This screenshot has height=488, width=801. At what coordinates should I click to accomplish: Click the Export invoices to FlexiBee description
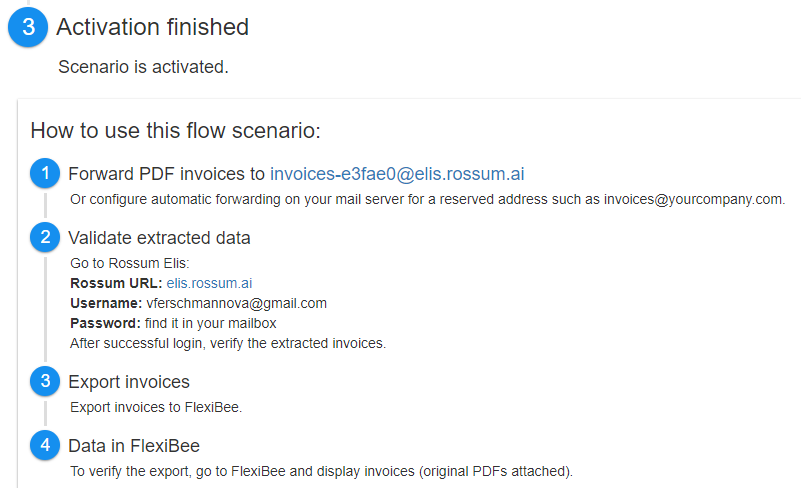tap(156, 407)
